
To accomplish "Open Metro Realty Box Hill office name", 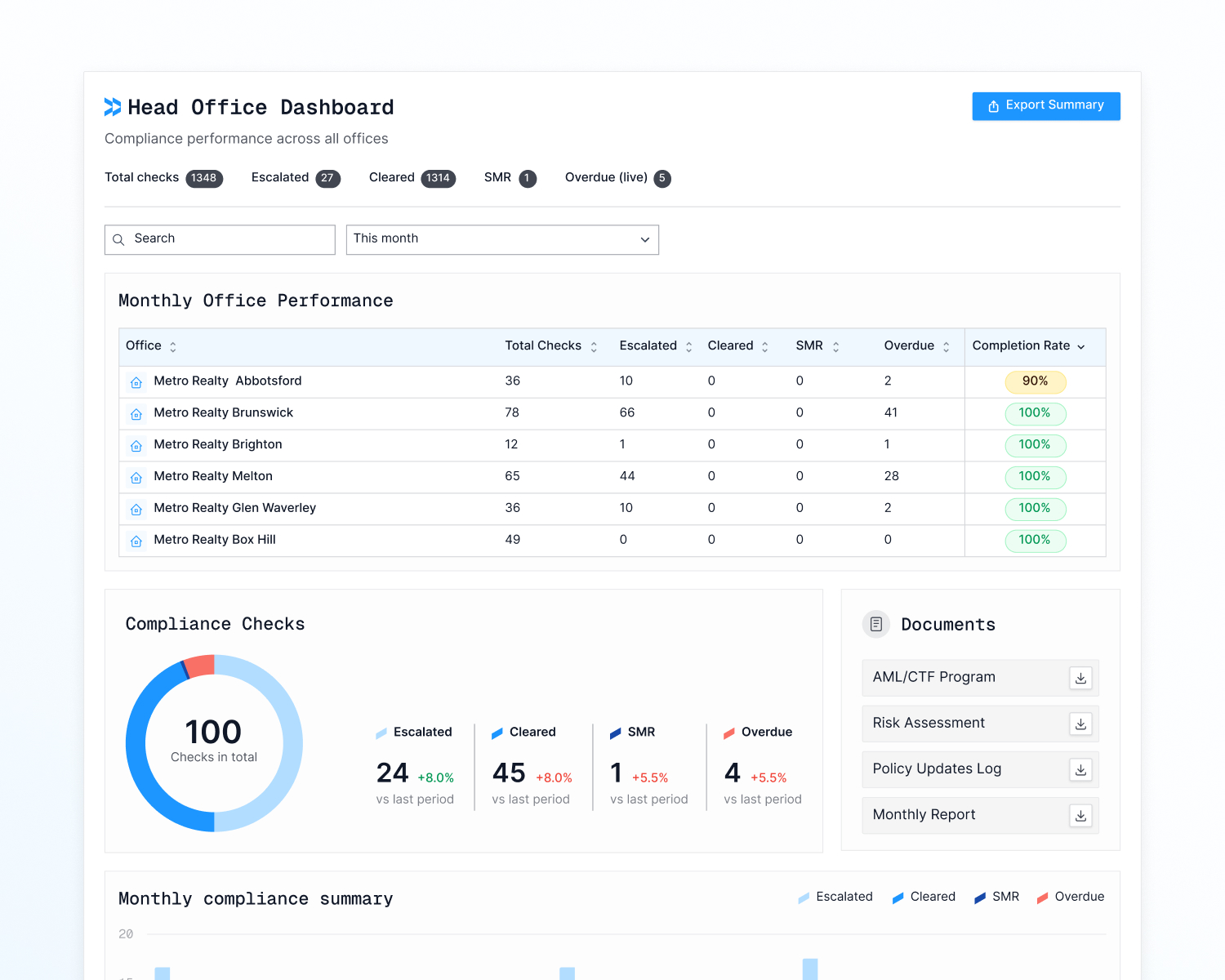I will tap(215, 541).
